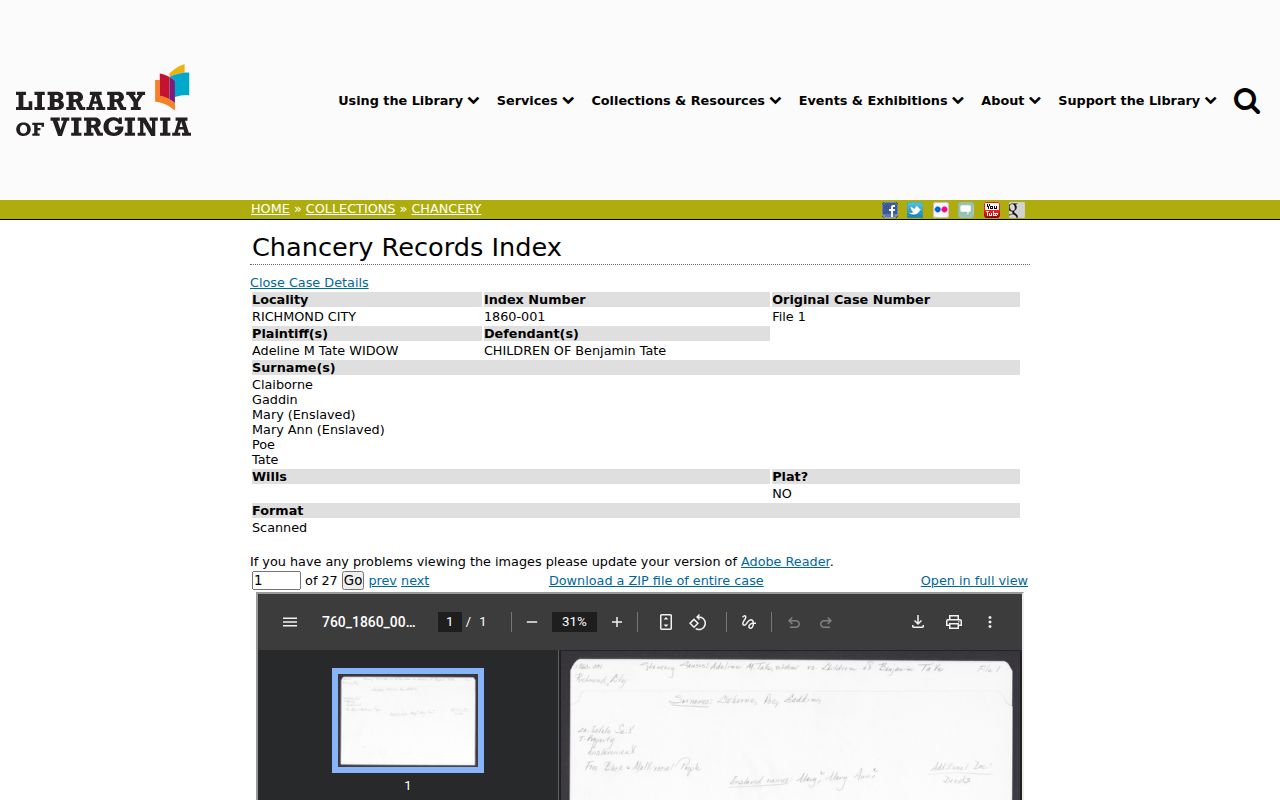
Task: Click the PDF page number field
Action: click(x=449, y=622)
